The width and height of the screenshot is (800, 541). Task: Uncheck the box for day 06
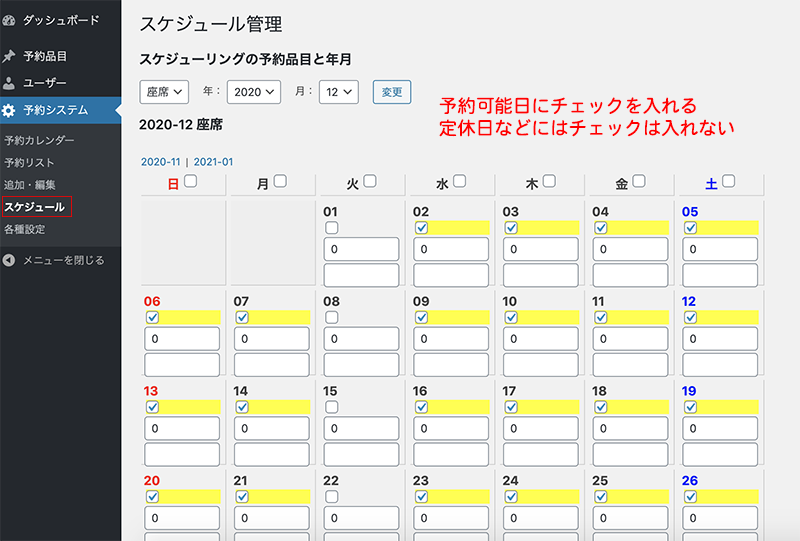pyautogui.click(x=153, y=317)
